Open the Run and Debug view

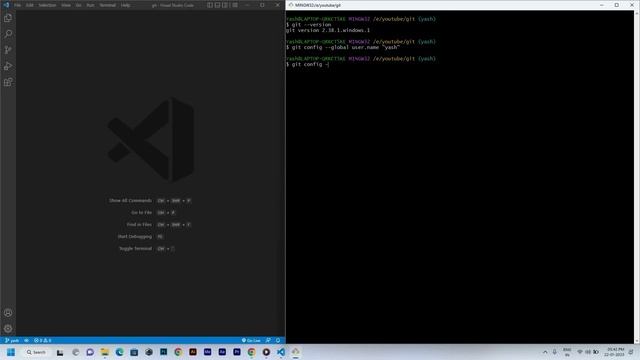(8, 66)
